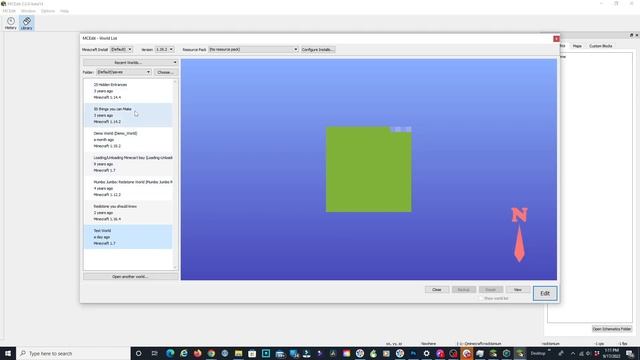Image resolution: width=640 pixels, height=360 pixels.
Task: Float the Library panel with undock icon
Action: point(631,36)
